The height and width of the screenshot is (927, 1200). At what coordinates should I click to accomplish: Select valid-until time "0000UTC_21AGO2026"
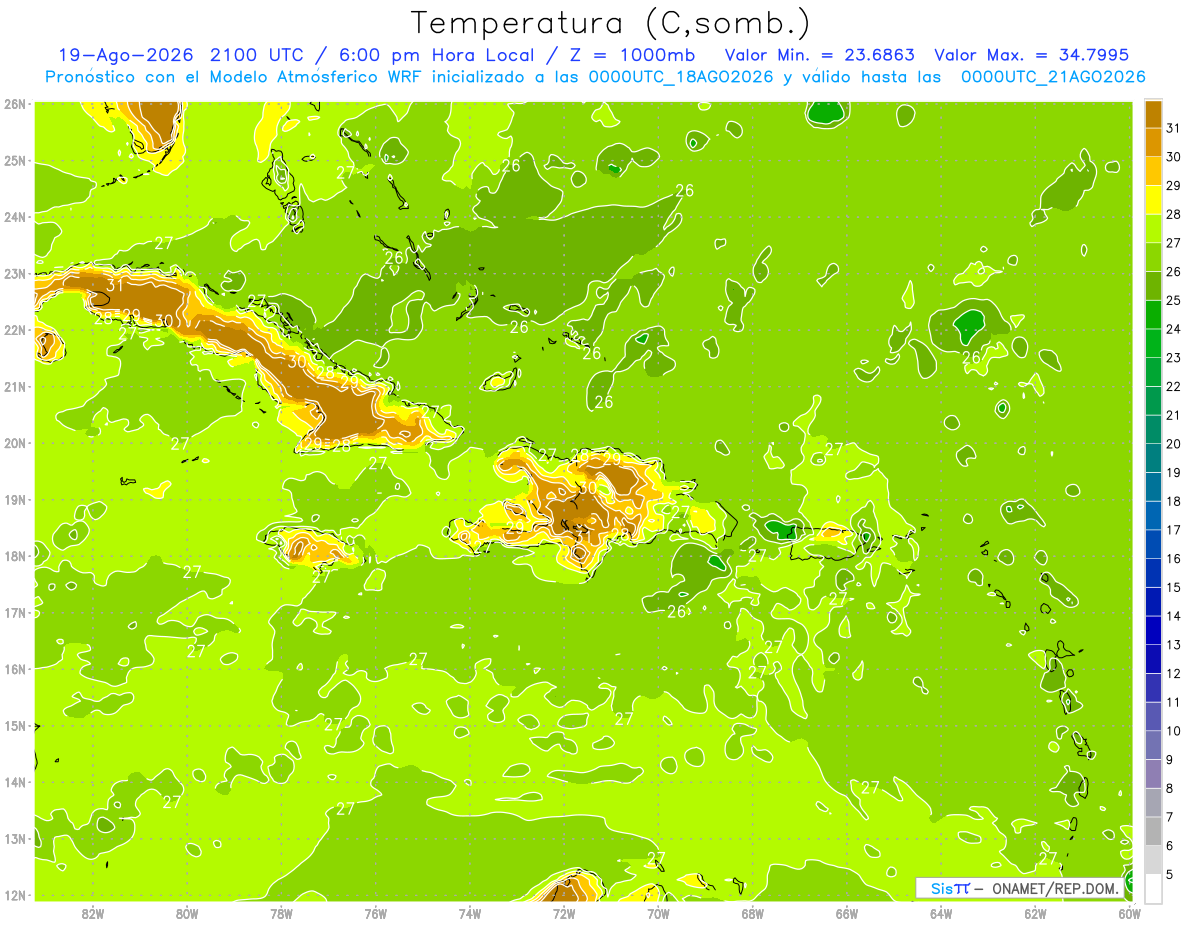(x=1053, y=77)
